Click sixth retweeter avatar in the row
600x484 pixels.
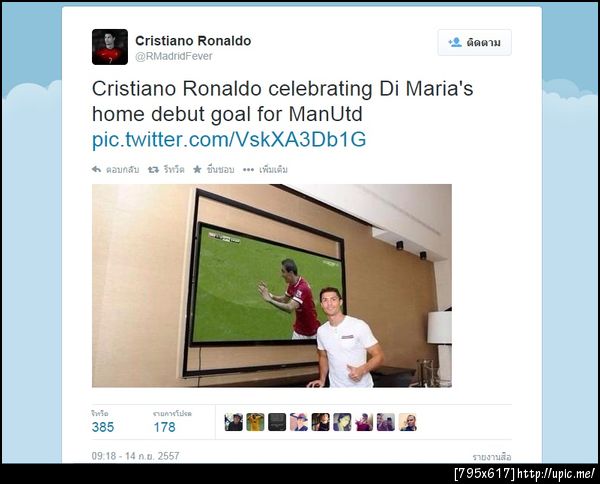click(342, 422)
